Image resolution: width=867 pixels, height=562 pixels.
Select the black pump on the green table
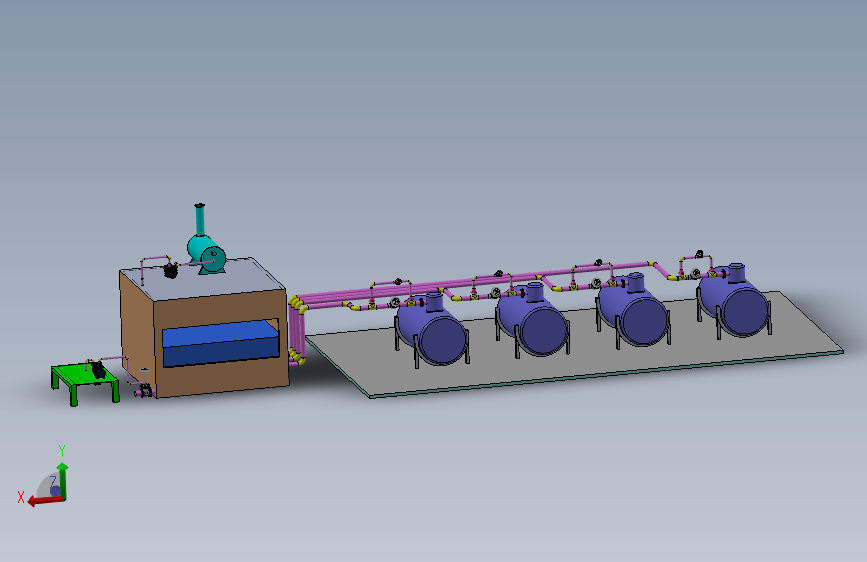point(97,370)
